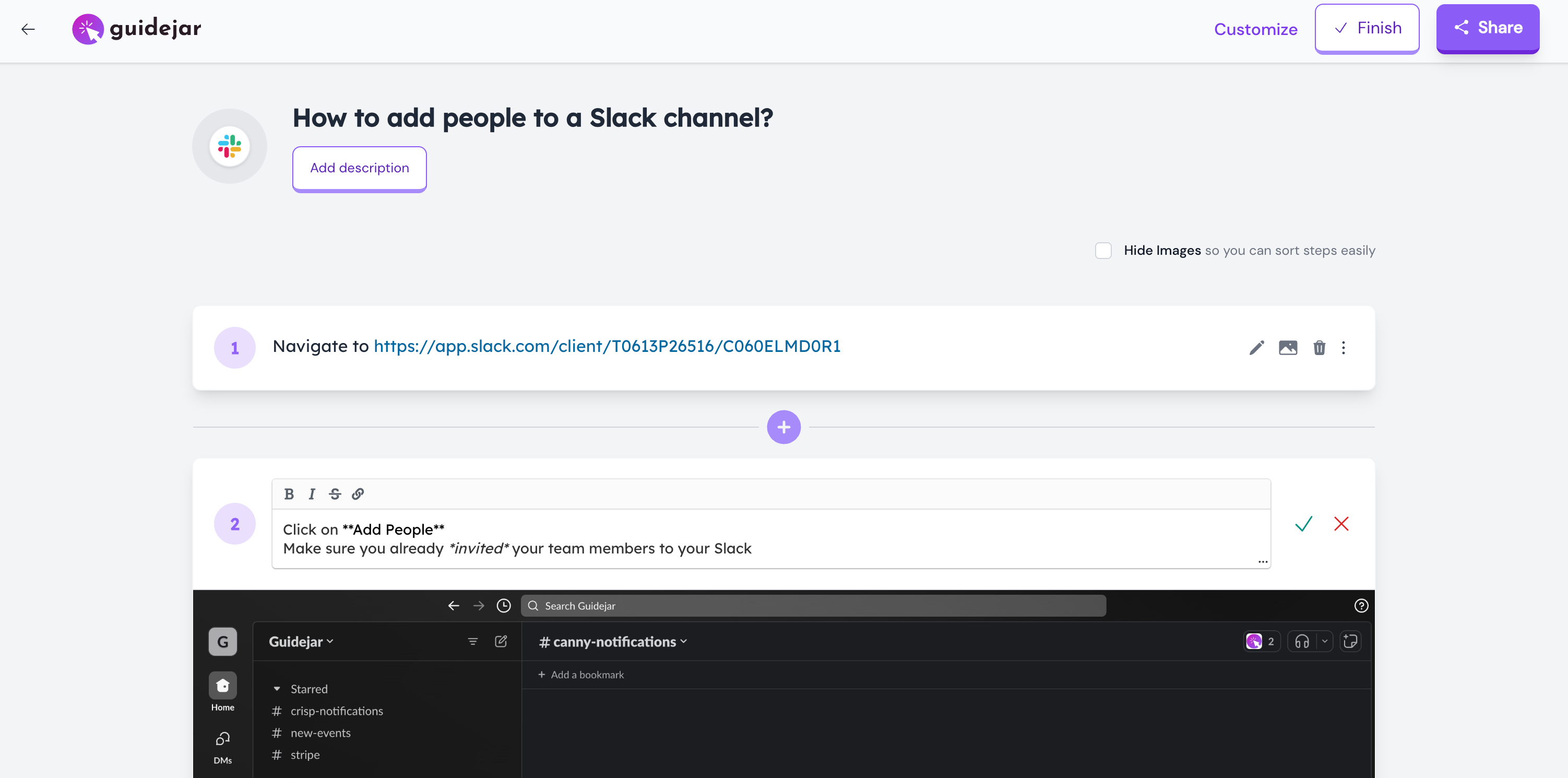Start a huddle with headphones icon
The width and height of the screenshot is (1568, 778).
pos(1301,642)
